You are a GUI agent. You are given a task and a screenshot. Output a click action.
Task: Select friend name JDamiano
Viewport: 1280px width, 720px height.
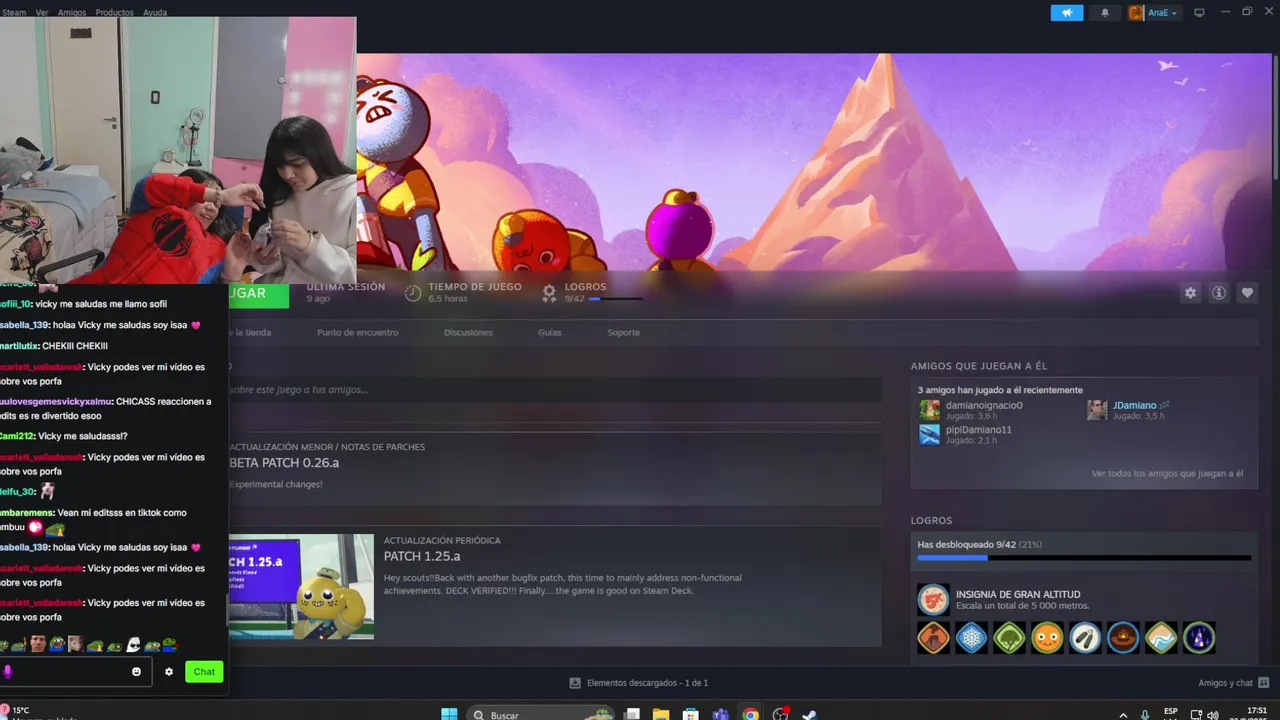[x=1134, y=405]
